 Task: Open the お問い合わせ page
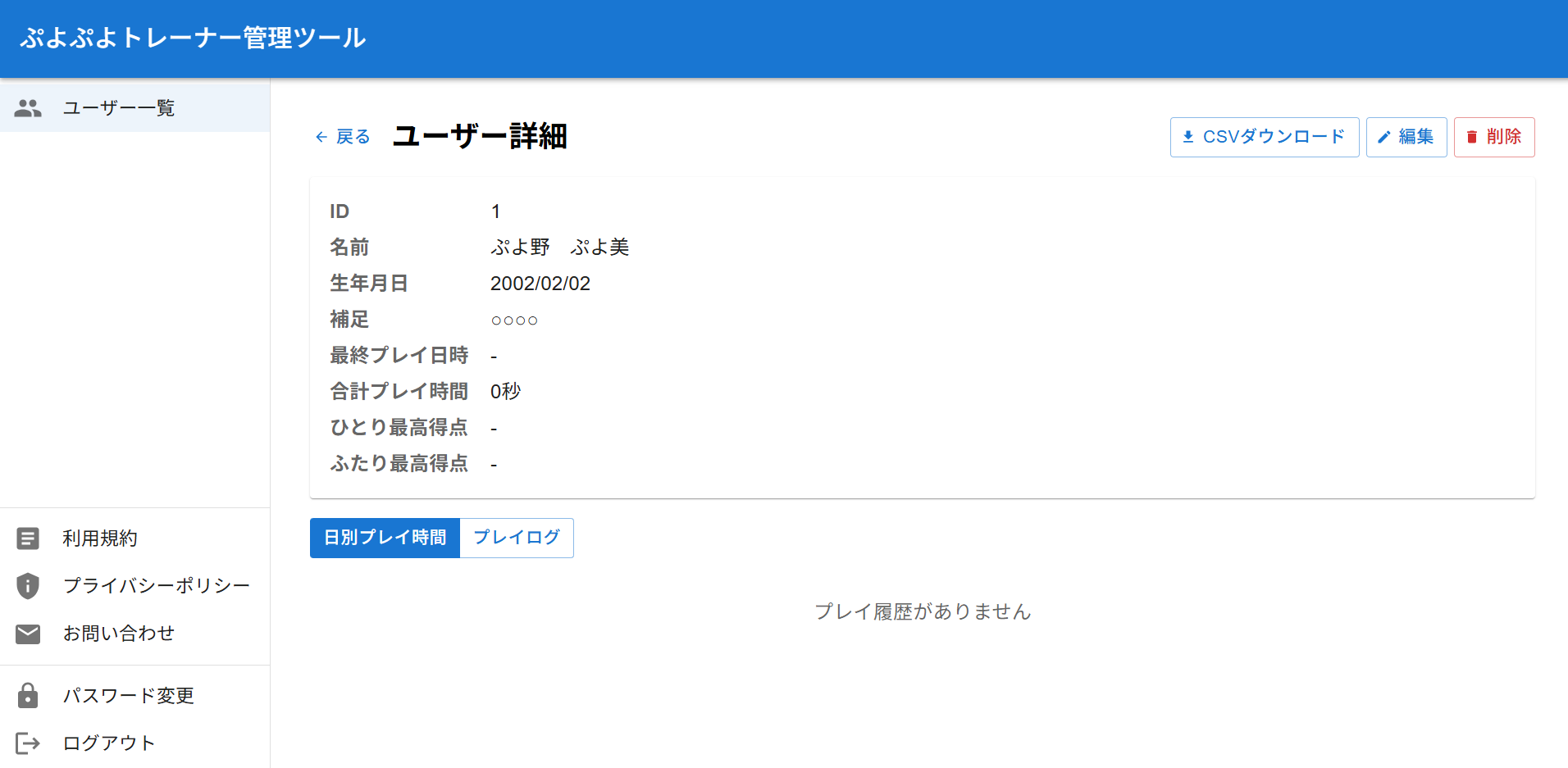134,634
